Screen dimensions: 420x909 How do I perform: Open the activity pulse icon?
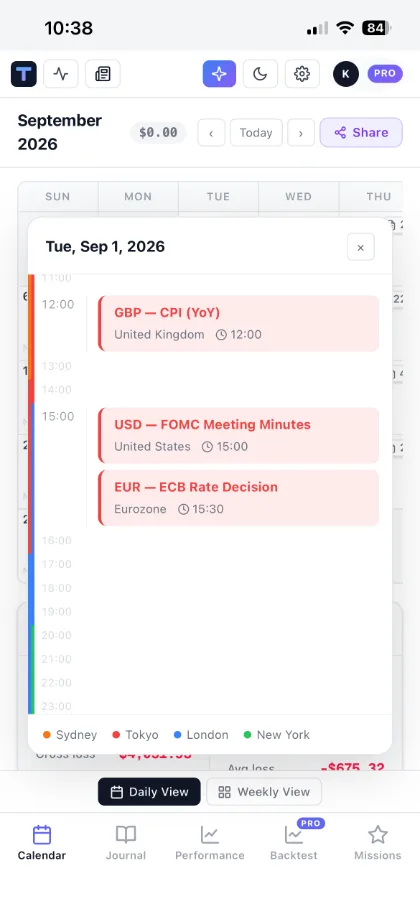(61, 74)
